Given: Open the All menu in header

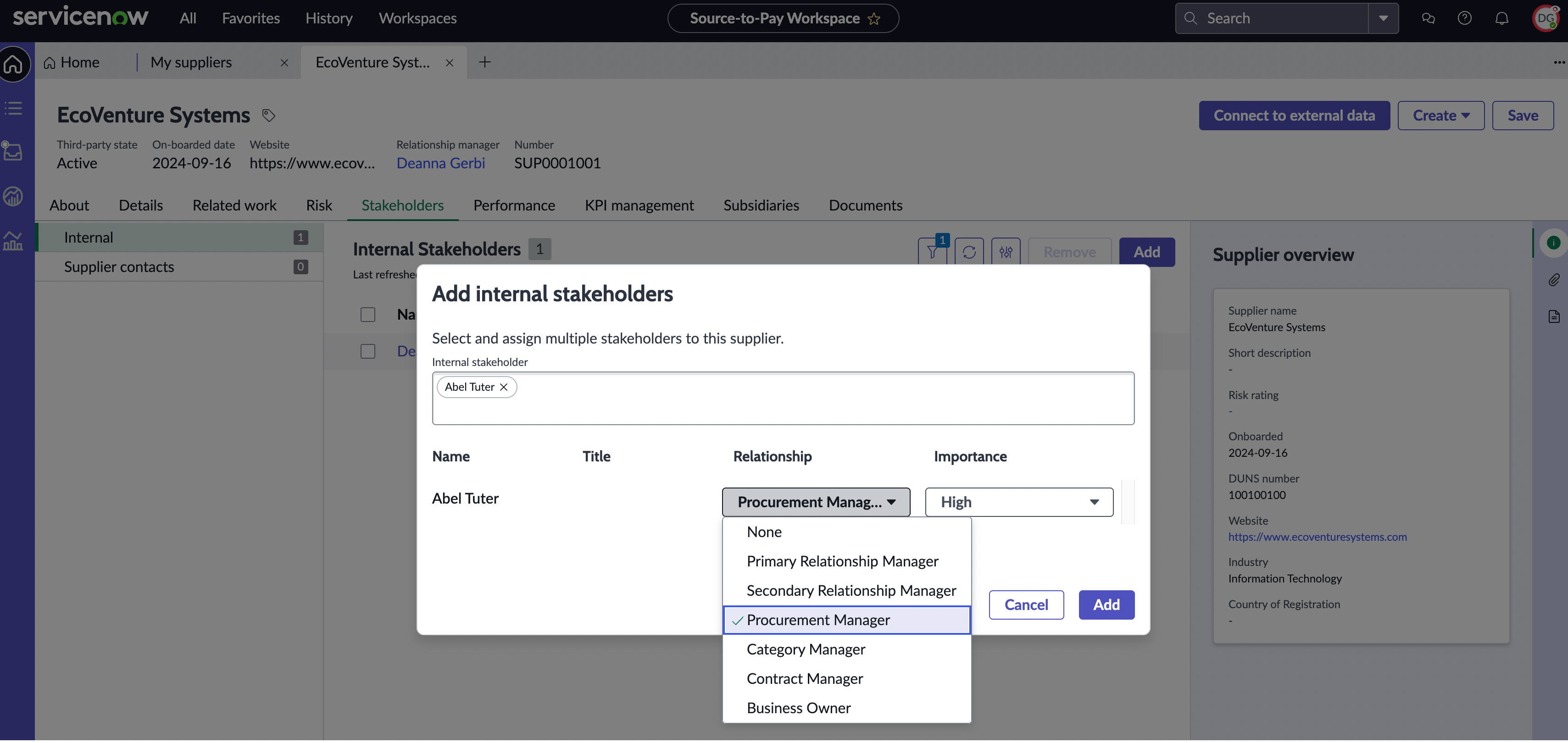Looking at the screenshot, I should tap(188, 18).
